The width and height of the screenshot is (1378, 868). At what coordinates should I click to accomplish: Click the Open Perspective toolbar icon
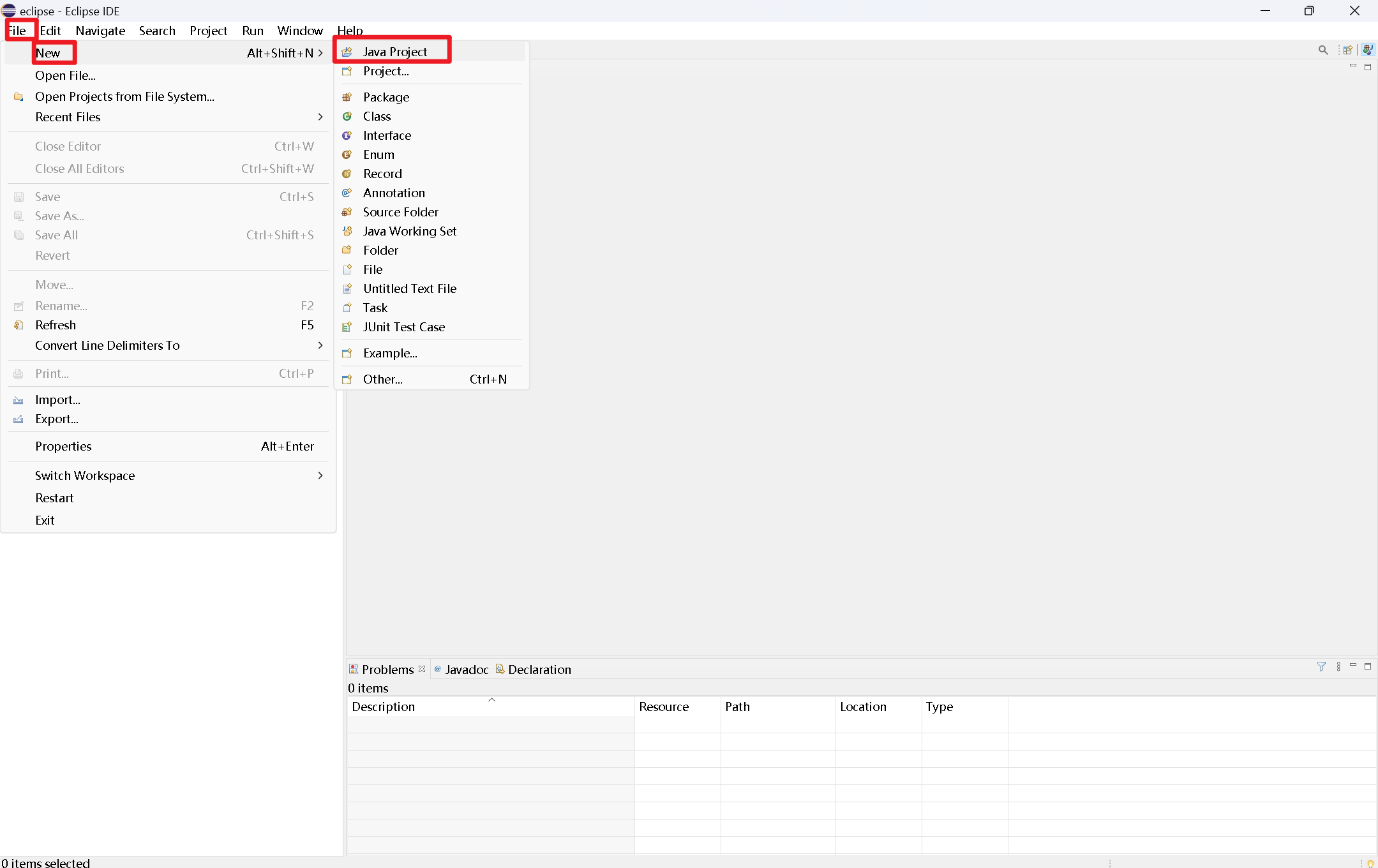pyautogui.click(x=1348, y=50)
